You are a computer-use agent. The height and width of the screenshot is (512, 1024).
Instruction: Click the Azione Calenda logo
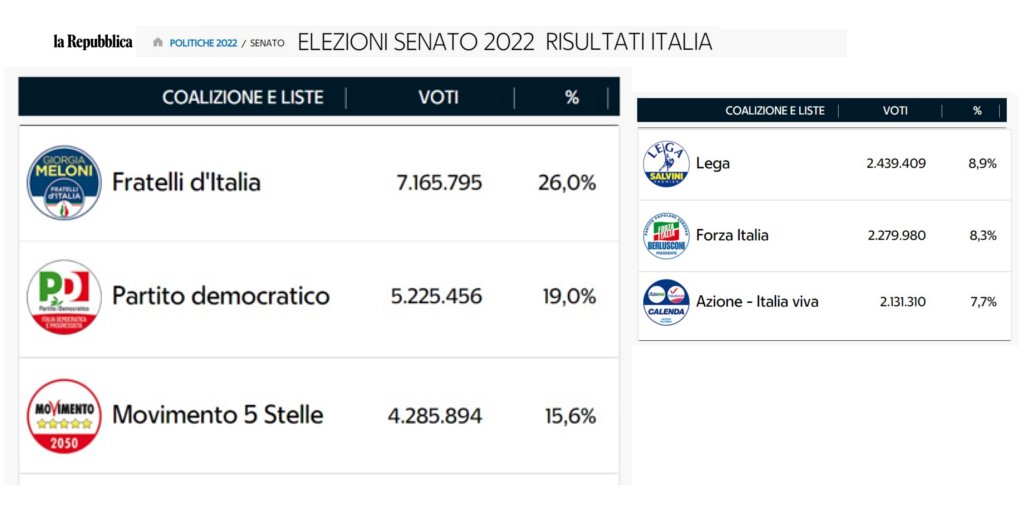pyautogui.click(x=666, y=302)
